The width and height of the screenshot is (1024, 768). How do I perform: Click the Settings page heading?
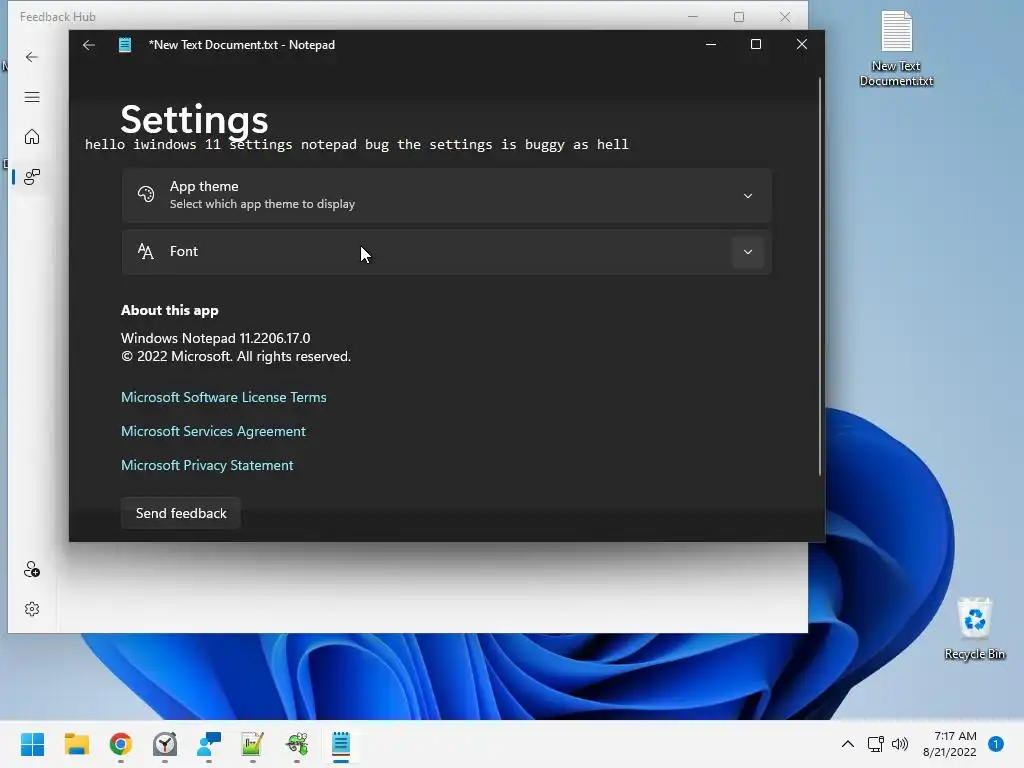tap(195, 120)
